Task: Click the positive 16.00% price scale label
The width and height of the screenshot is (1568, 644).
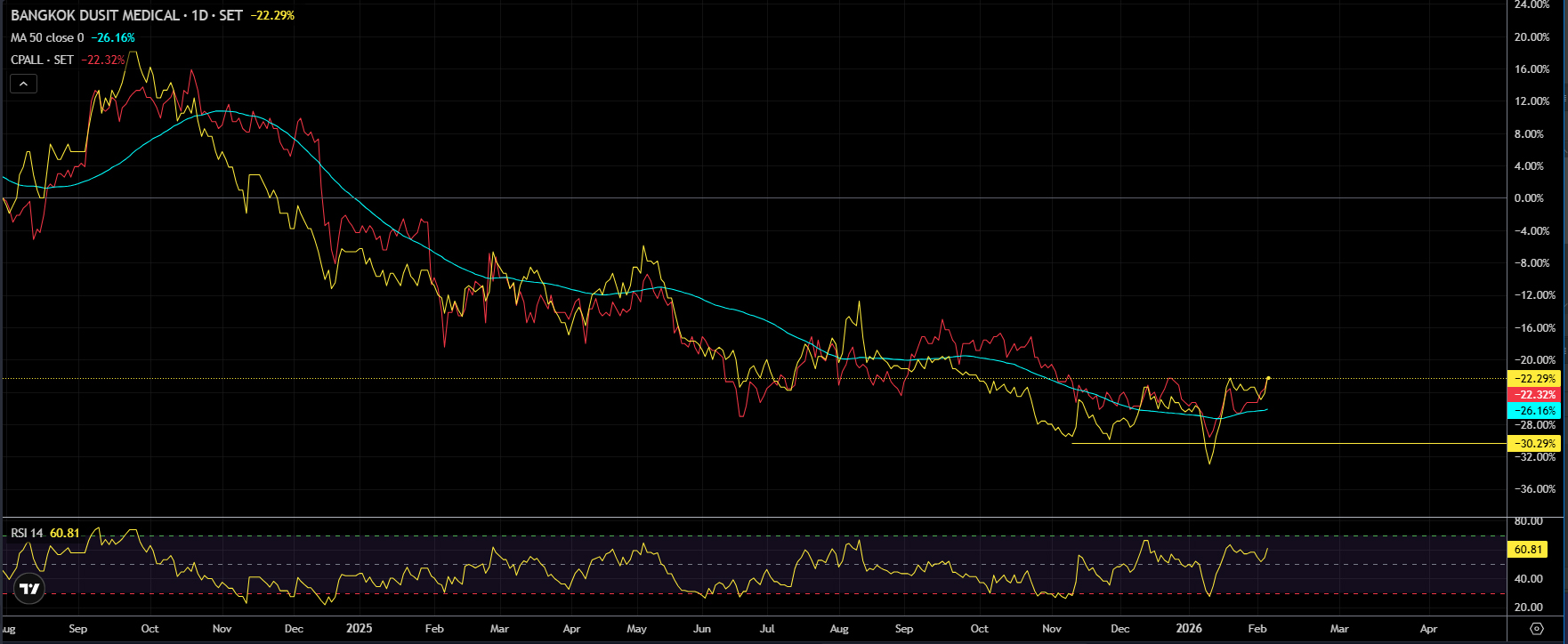Action: pyautogui.click(x=1532, y=69)
